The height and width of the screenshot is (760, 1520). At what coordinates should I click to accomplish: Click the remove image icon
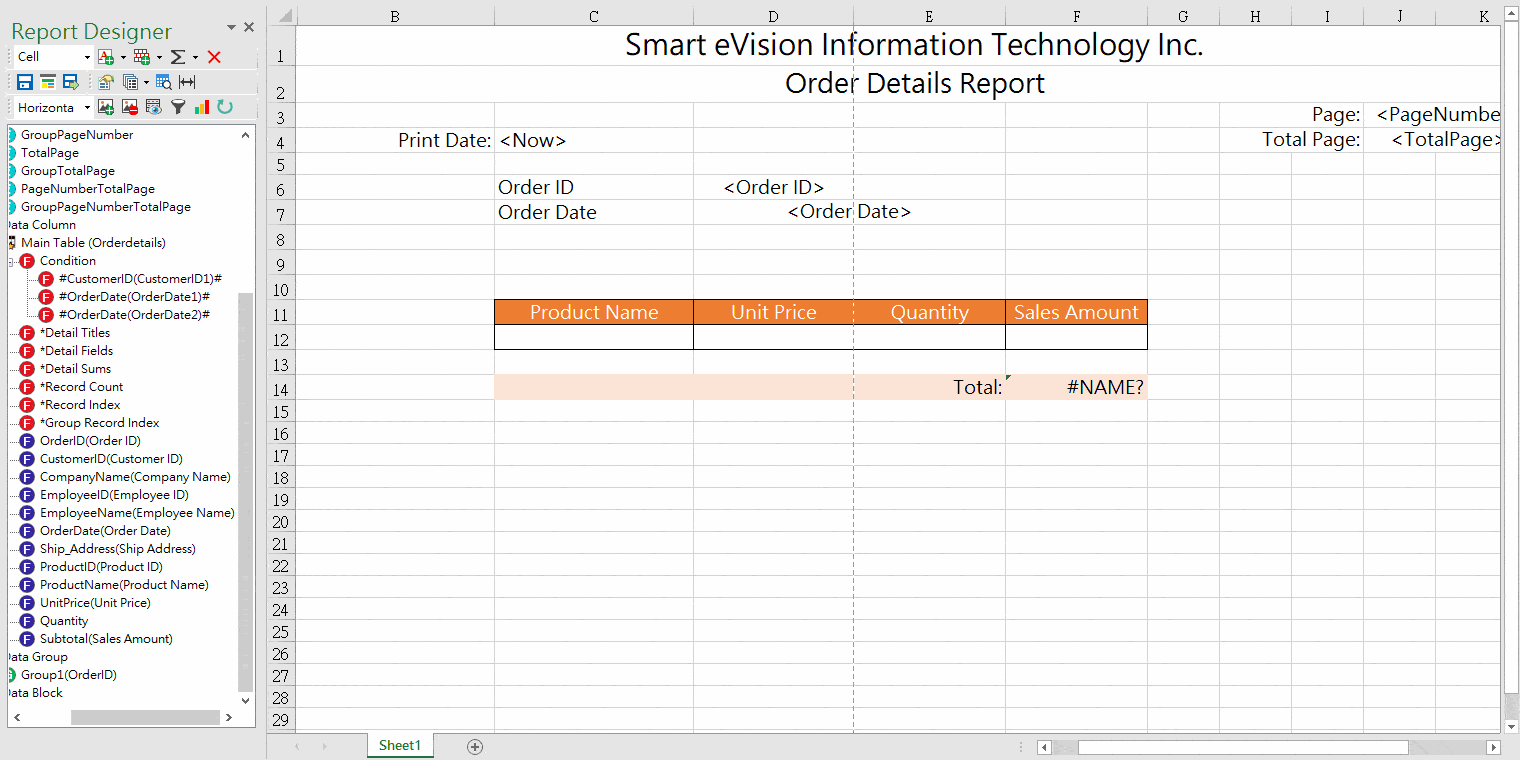coord(130,107)
